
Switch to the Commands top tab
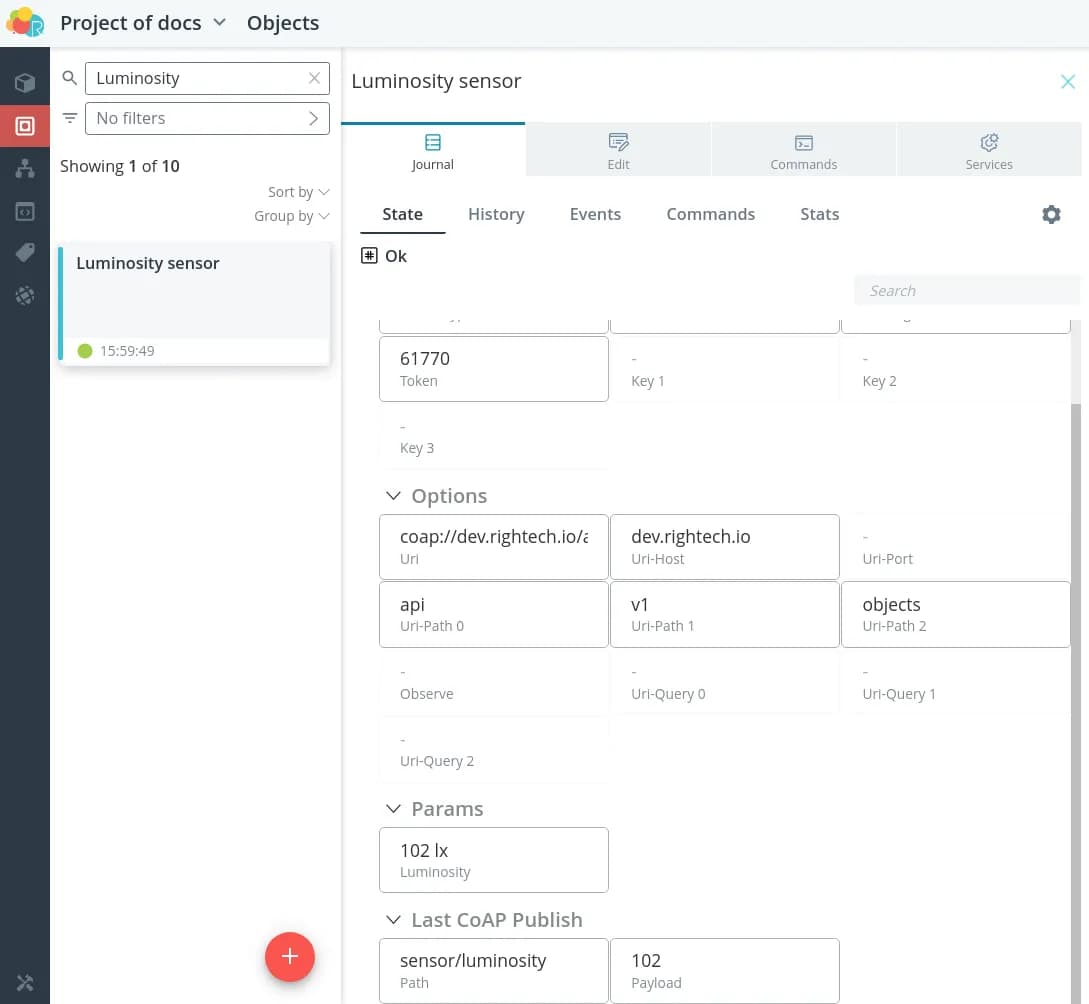tap(803, 152)
